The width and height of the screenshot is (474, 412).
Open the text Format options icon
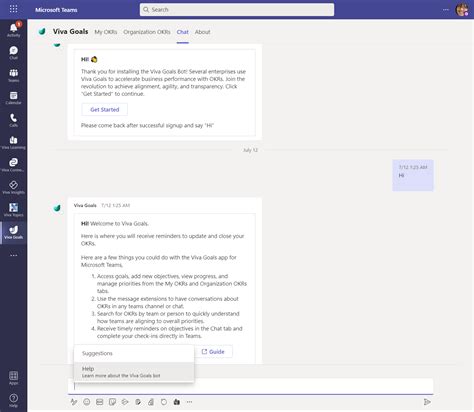tap(74, 402)
